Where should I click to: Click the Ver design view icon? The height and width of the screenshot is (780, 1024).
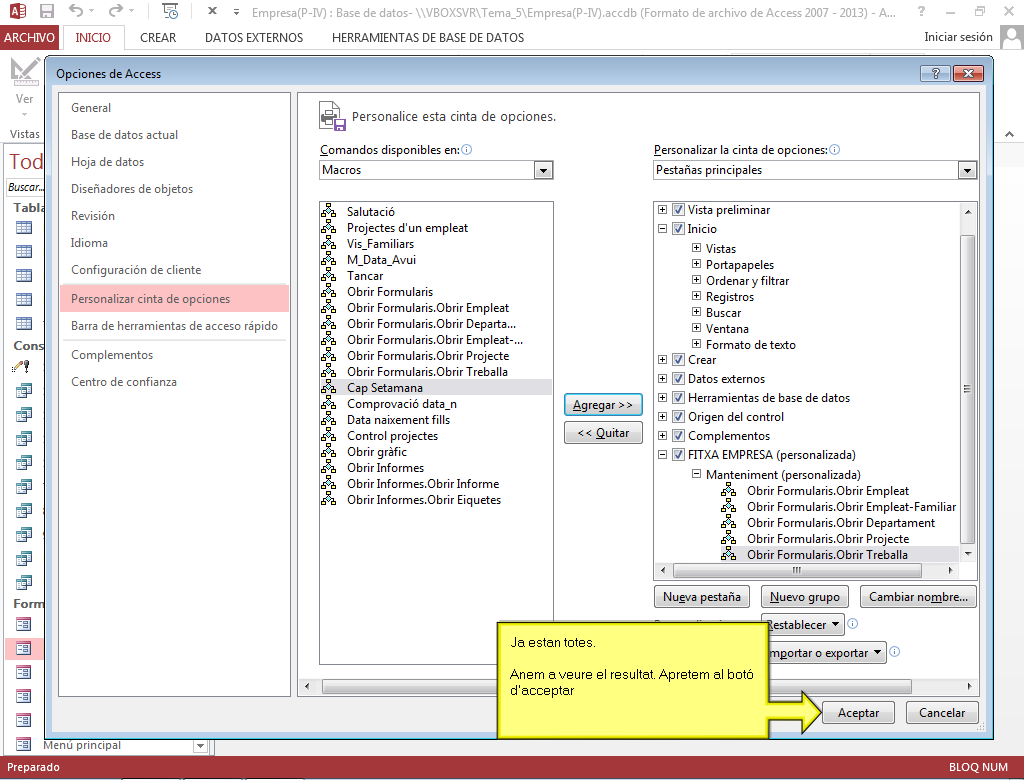point(25,71)
